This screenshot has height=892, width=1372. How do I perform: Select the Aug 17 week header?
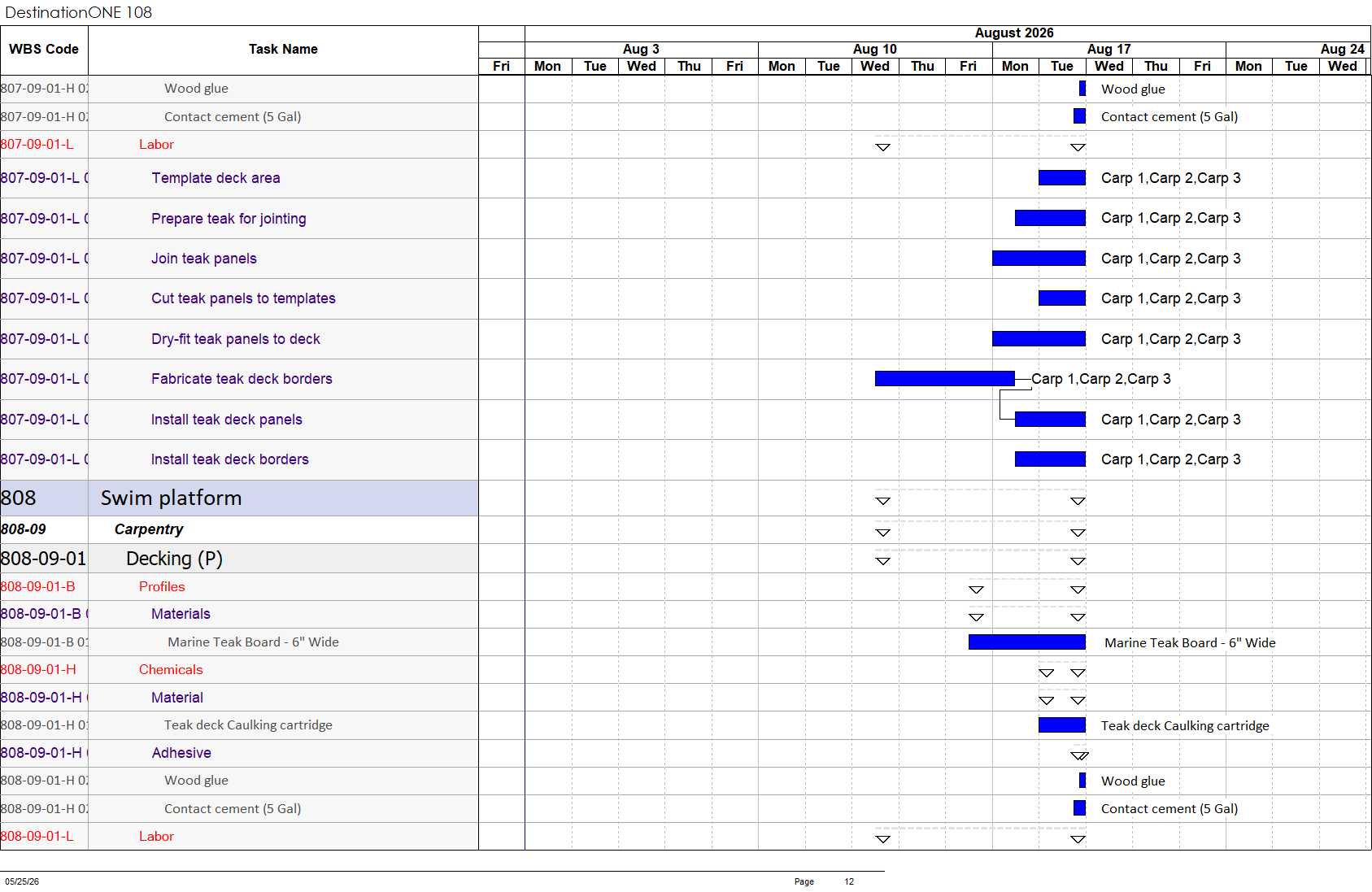tap(1108, 50)
